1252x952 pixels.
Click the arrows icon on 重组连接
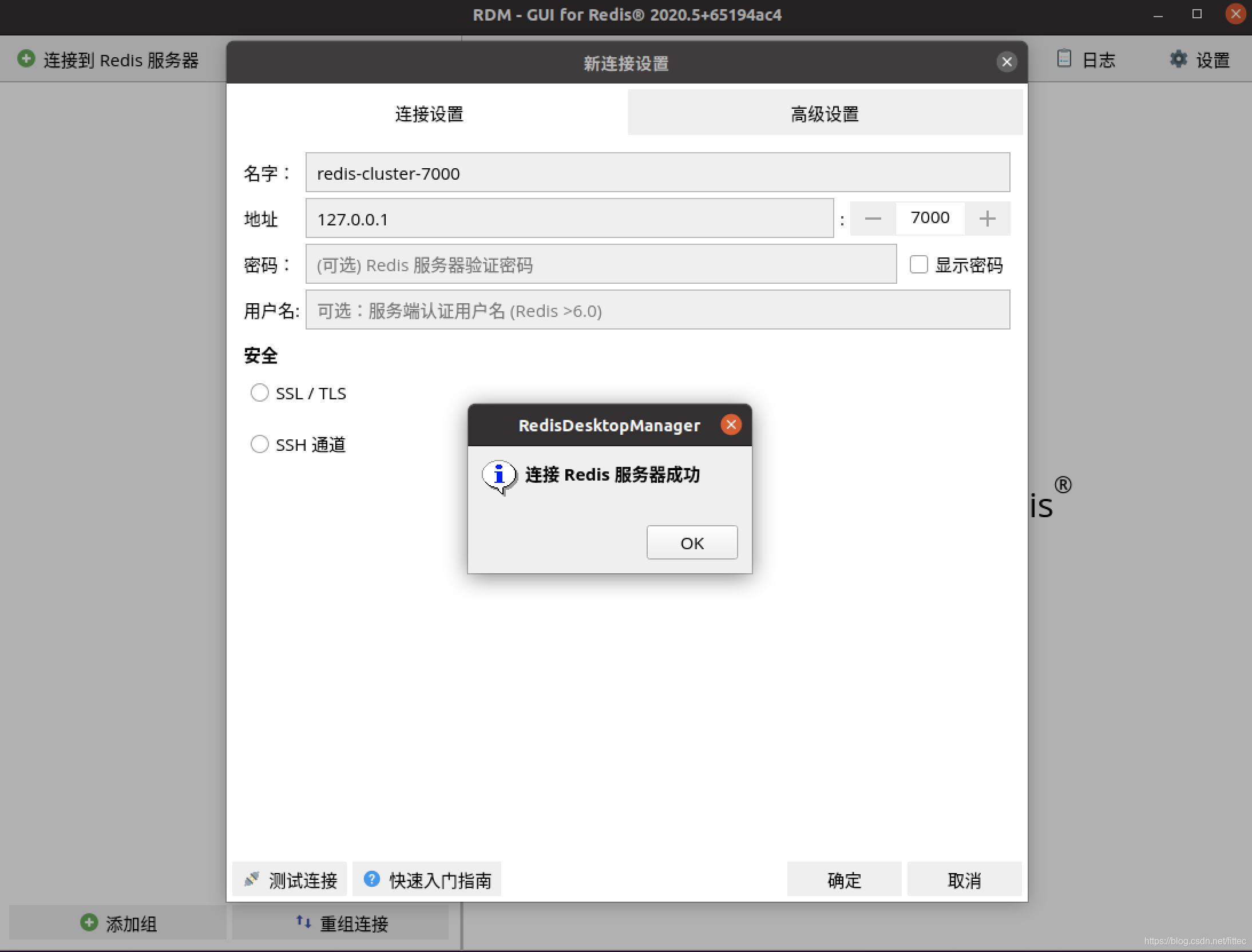point(303,922)
